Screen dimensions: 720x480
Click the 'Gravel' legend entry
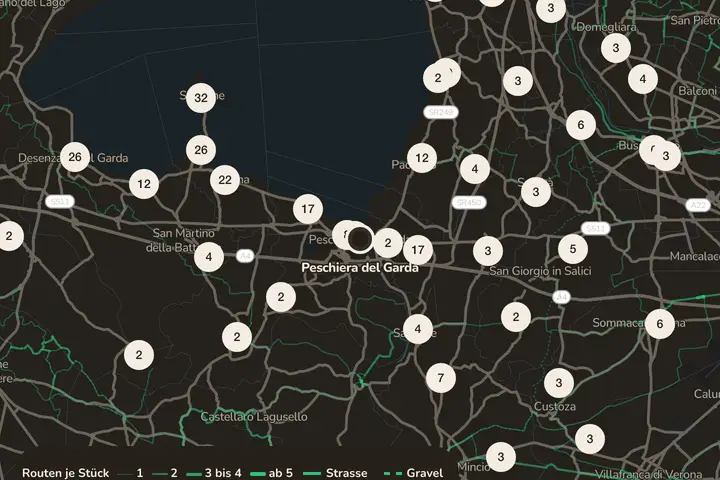(x=413, y=473)
